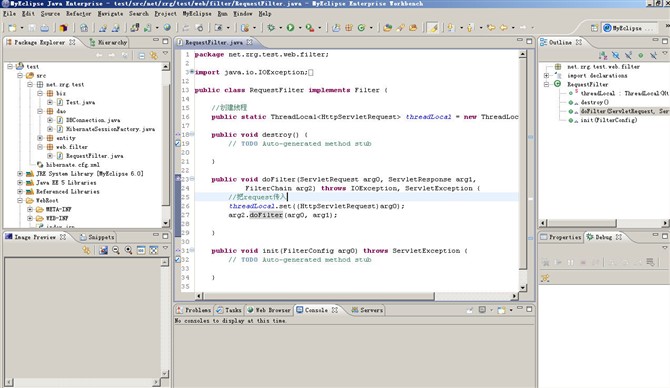Open the New file dropdown arrow
Image resolution: width=670 pixels, height=388 pixels.
(22, 28)
